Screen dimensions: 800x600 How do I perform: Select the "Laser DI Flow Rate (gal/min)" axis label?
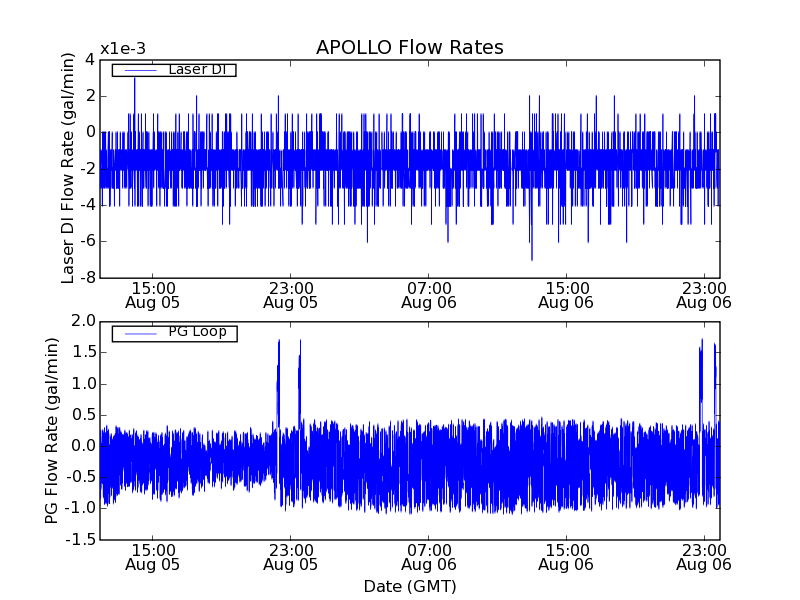coord(69,168)
